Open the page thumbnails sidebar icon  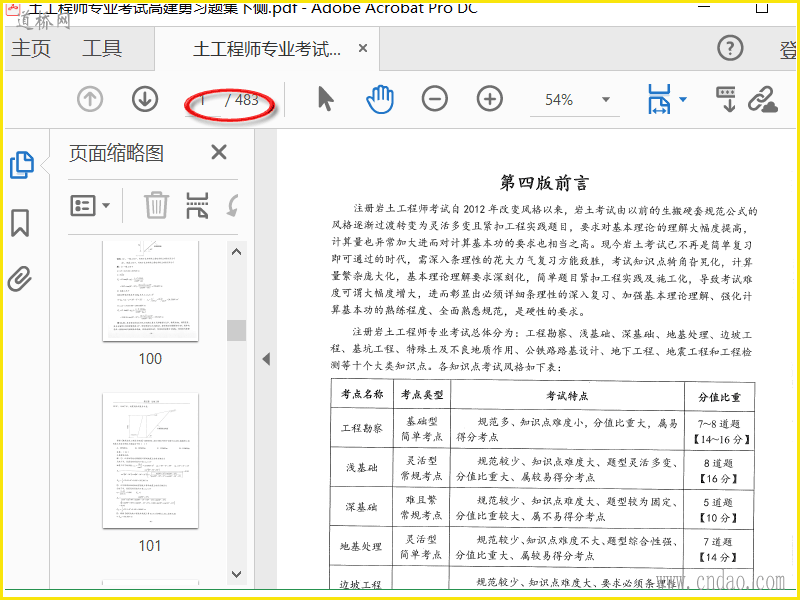pyautogui.click(x=22, y=165)
